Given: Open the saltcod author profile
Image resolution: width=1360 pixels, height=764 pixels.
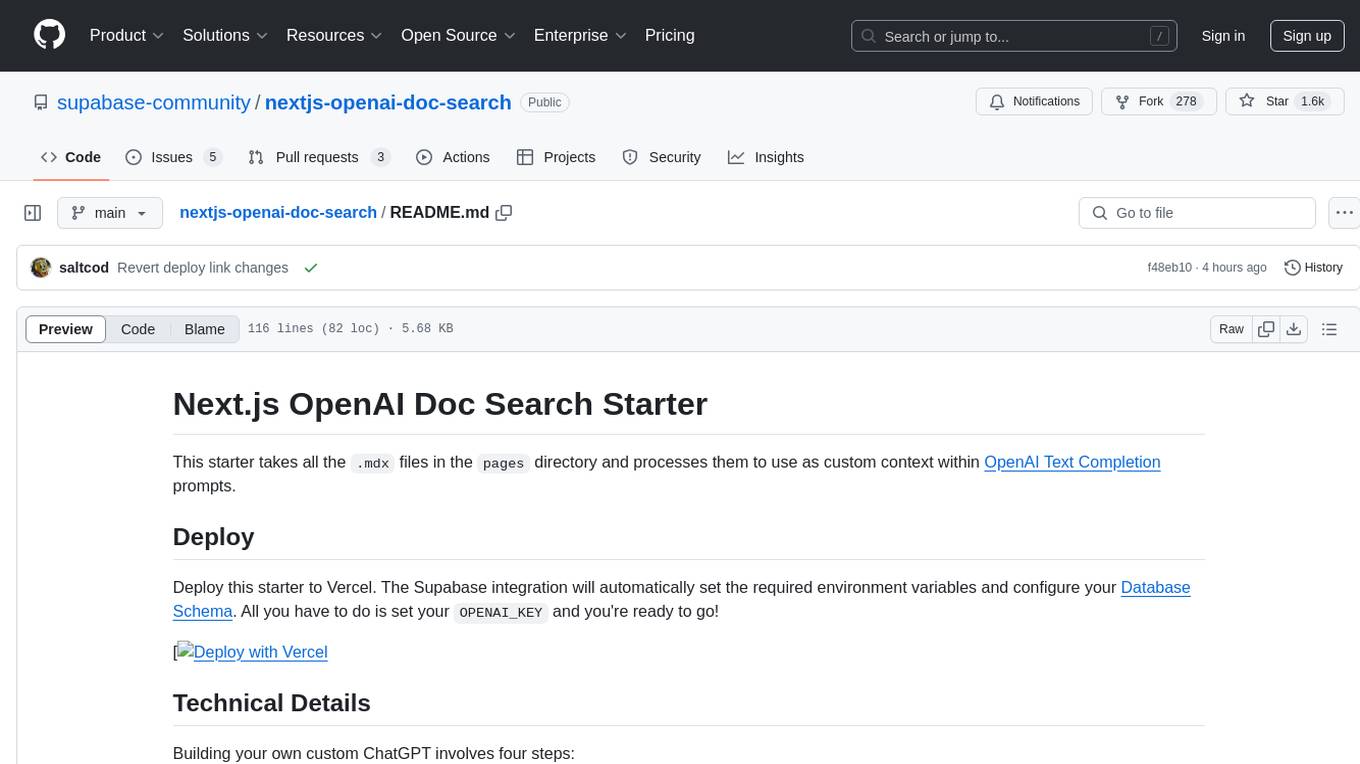Looking at the screenshot, I should tap(84, 268).
